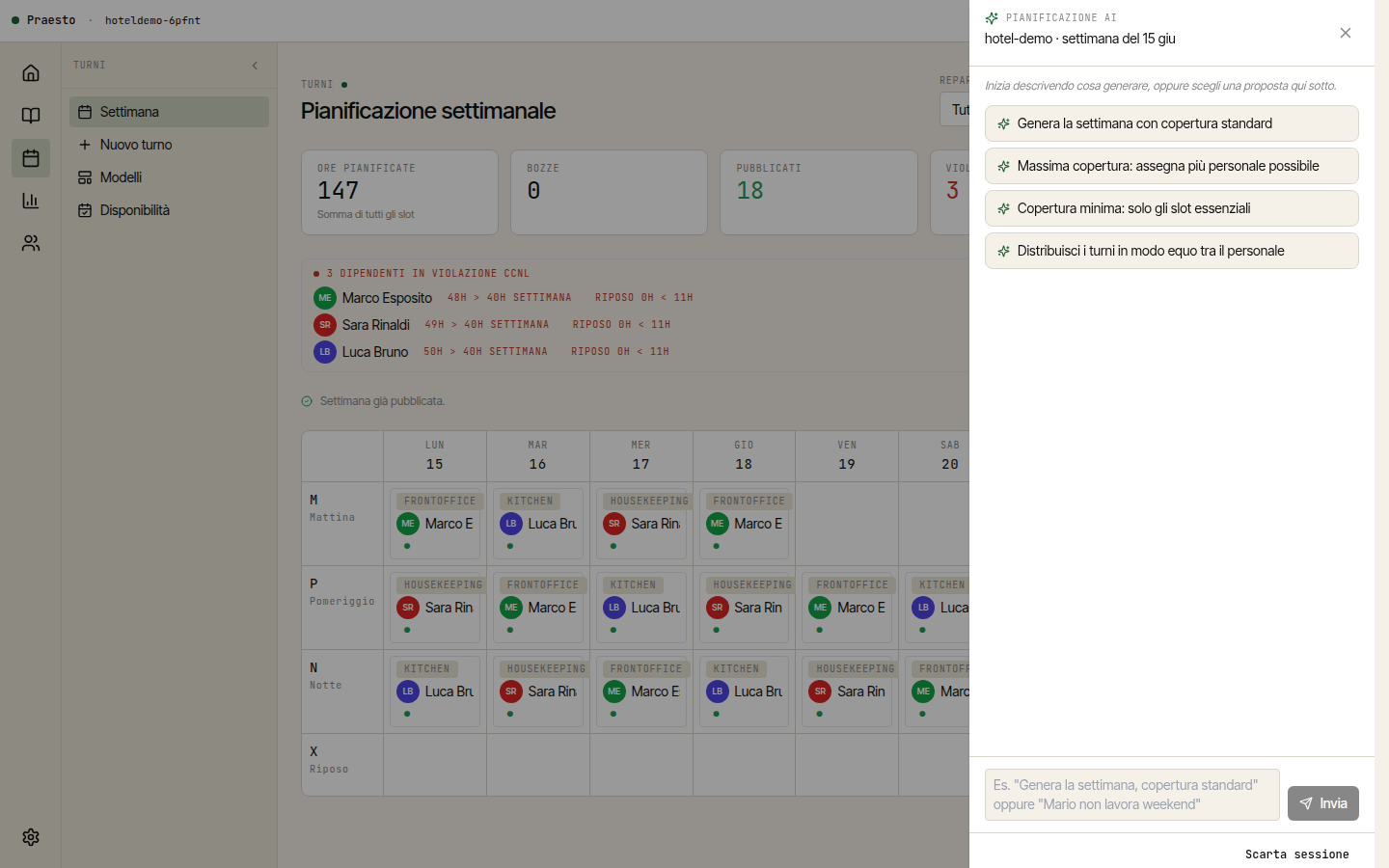Select MAR 16 column header

tap(538, 456)
